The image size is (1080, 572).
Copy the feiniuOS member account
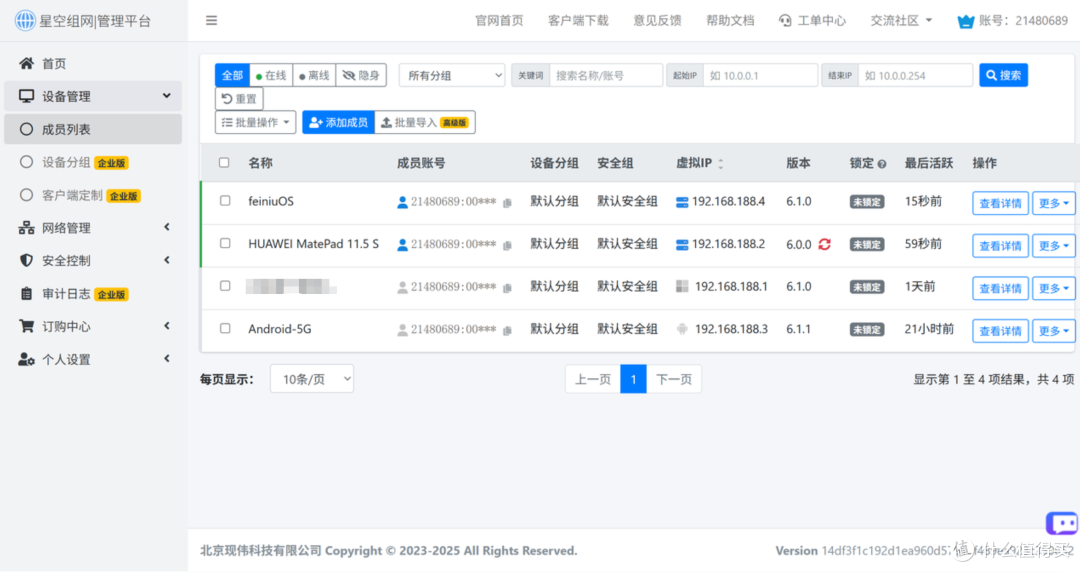[507, 203]
